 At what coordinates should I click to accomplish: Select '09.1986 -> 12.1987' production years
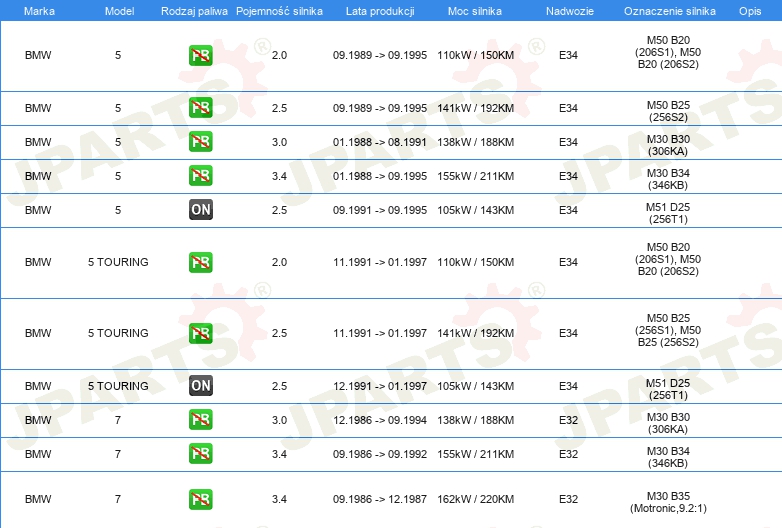[380, 499]
